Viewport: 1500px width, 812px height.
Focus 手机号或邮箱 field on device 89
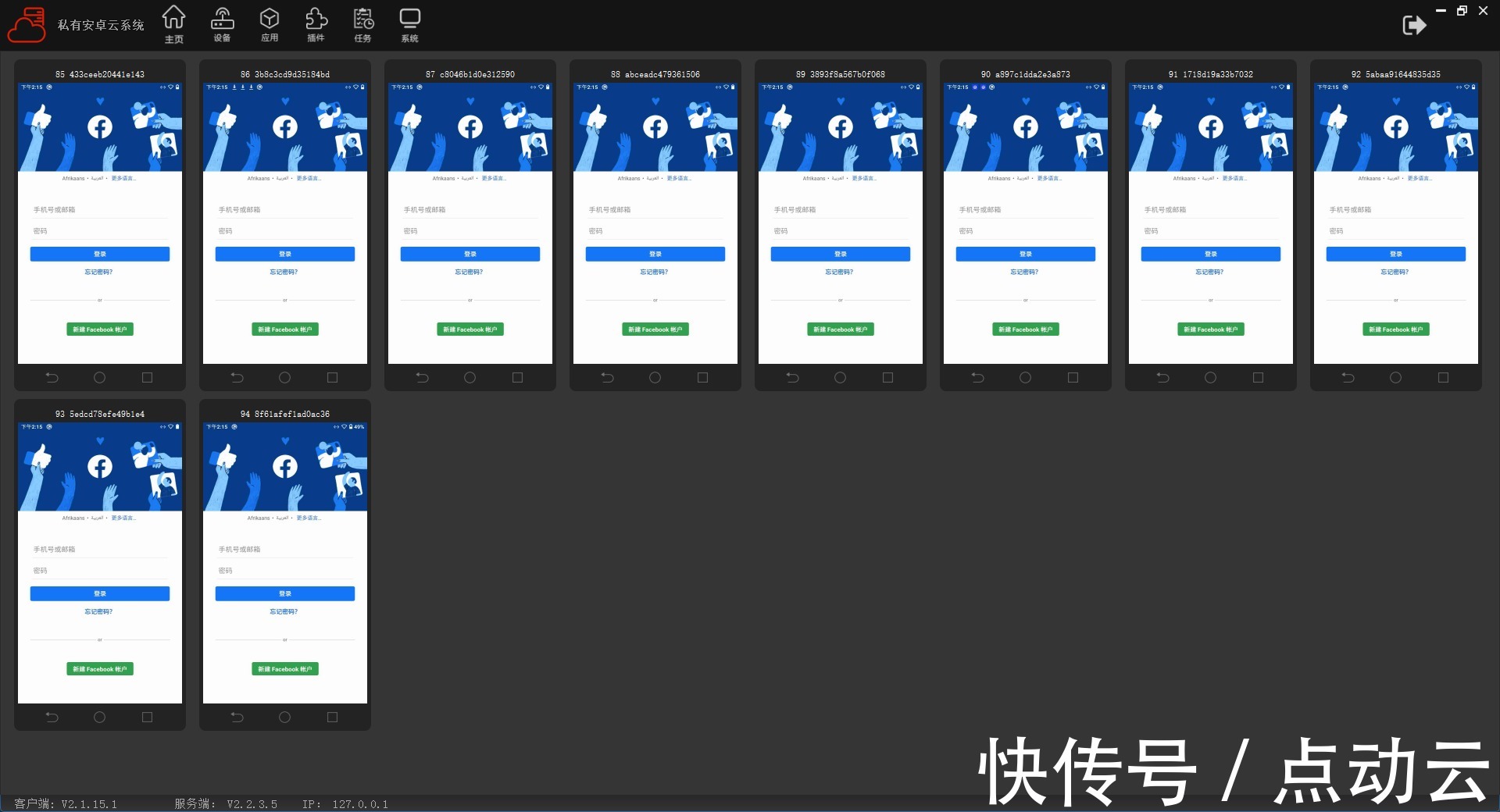(x=841, y=209)
